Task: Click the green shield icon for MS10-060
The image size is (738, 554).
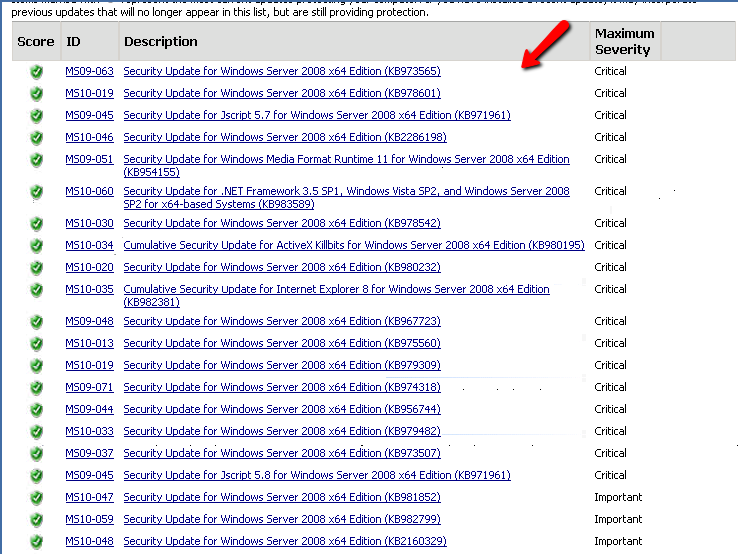Action: 36,192
